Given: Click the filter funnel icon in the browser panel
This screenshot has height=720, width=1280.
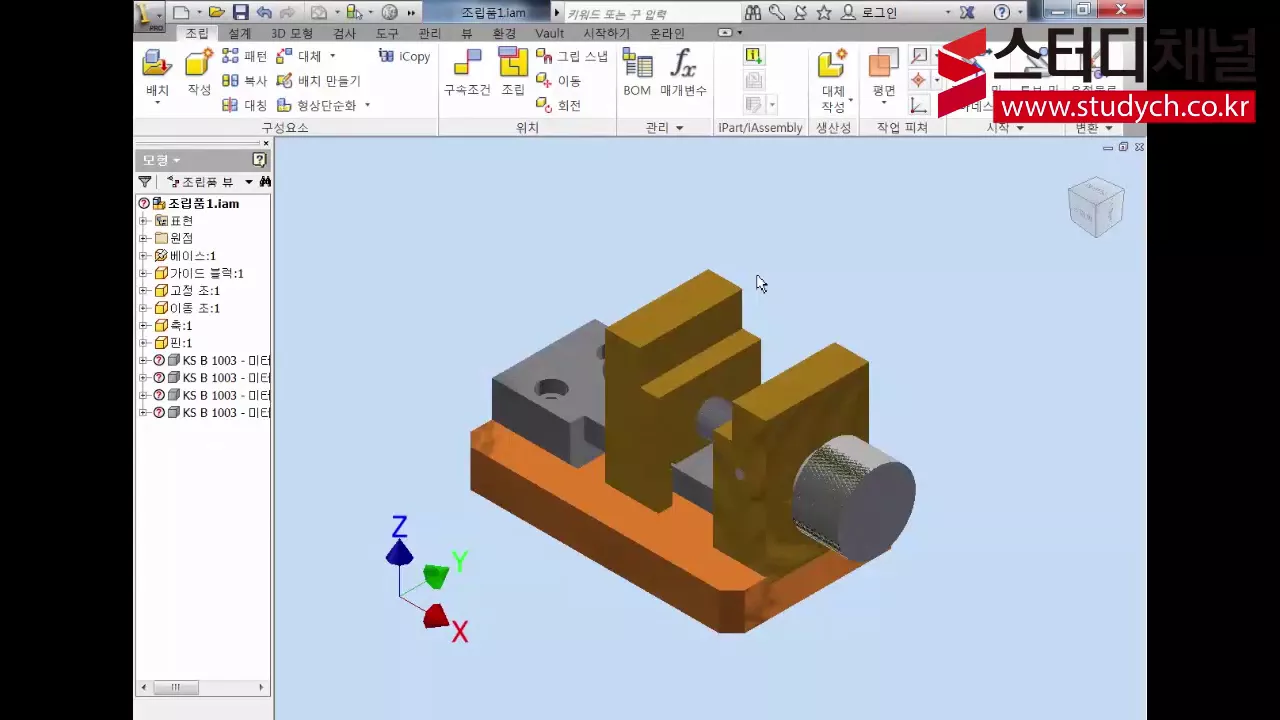Looking at the screenshot, I should (x=145, y=182).
